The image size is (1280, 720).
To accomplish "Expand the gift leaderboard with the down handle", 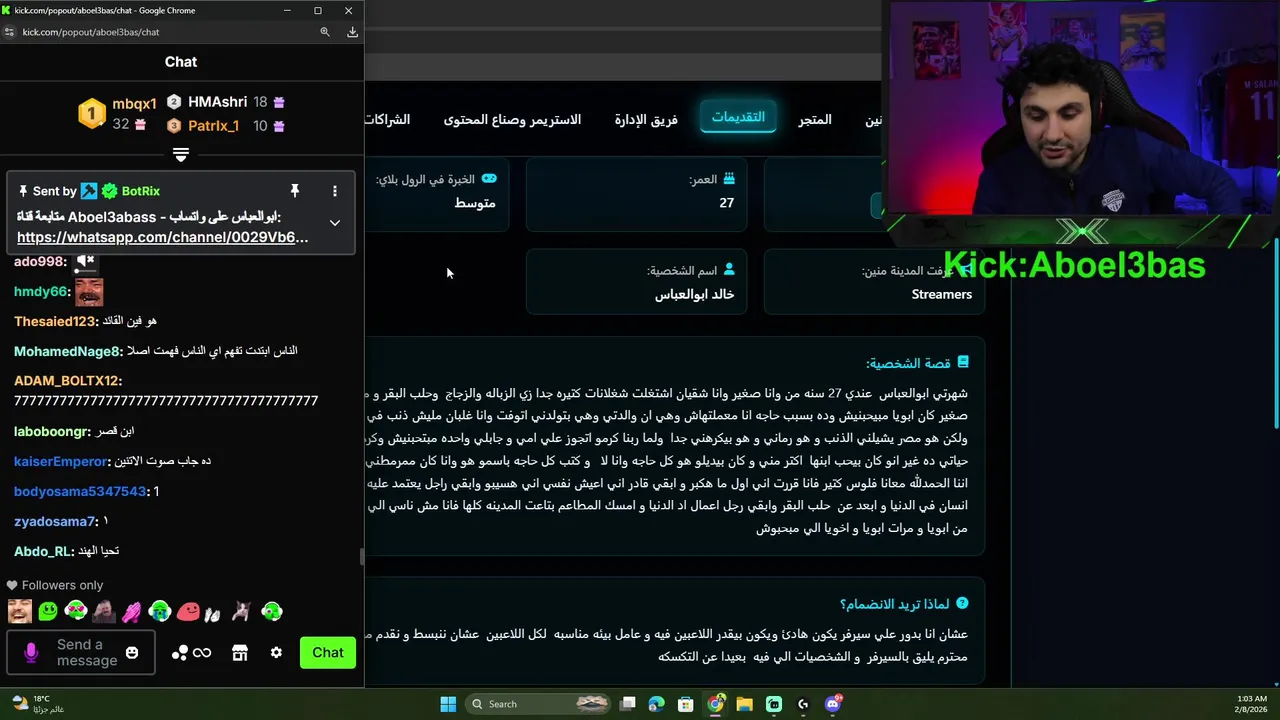I will click(x=181, y=155).
